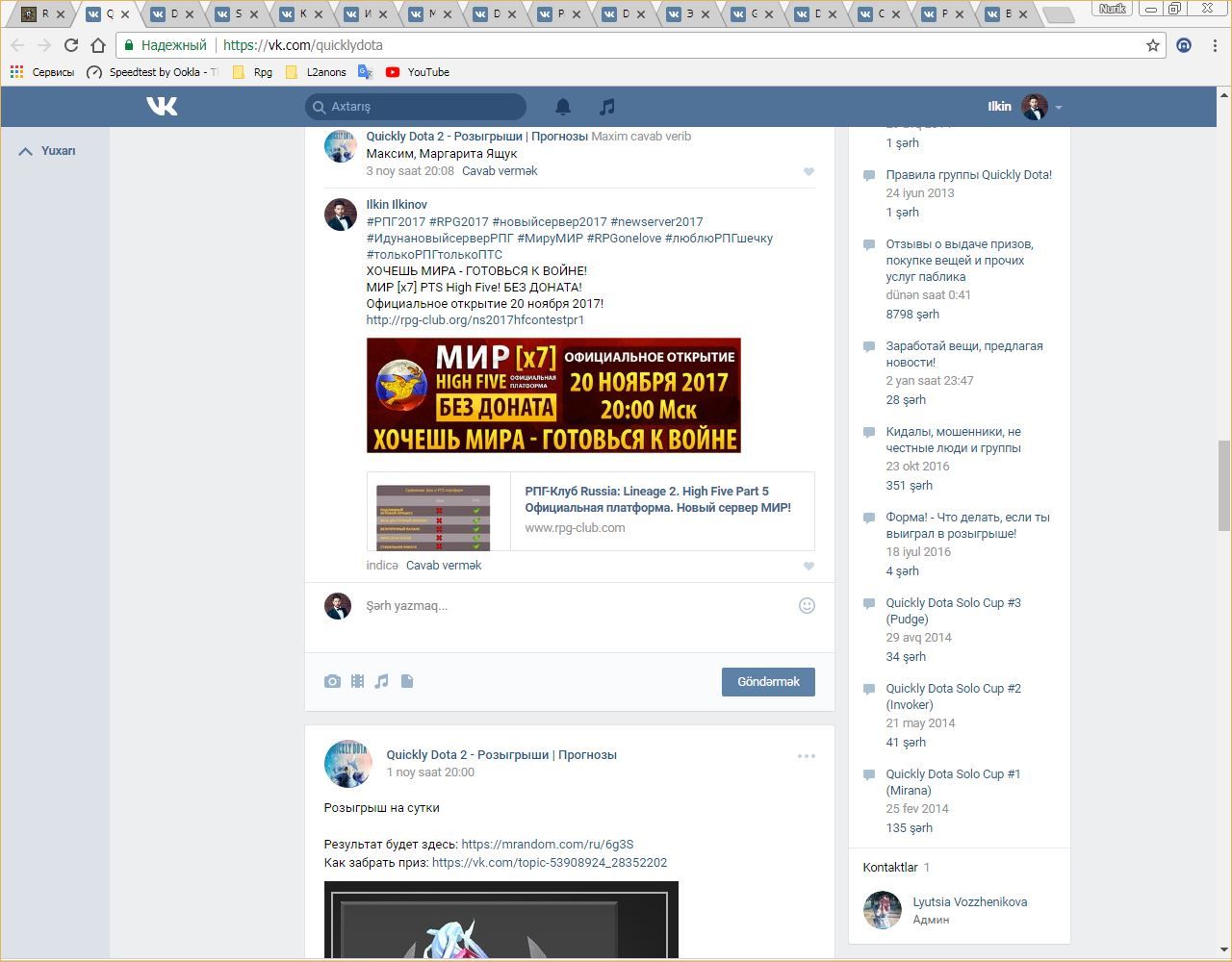Open the music note icon in header
This screenshot has height=962, width=1232.
point(606,107)
